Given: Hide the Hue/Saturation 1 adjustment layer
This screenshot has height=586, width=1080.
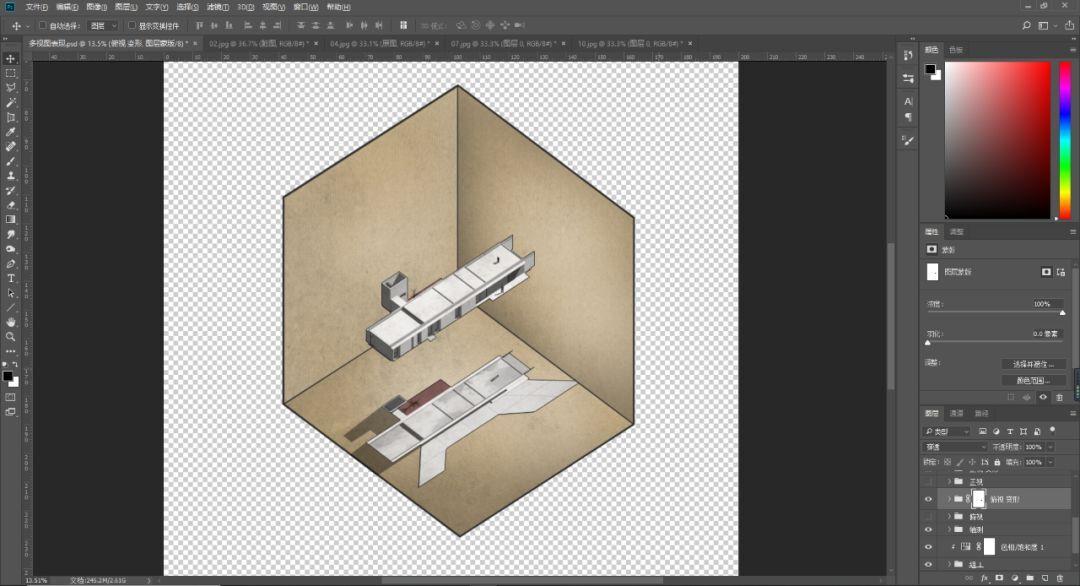Looking at the screenshot, I should (928, 547).
